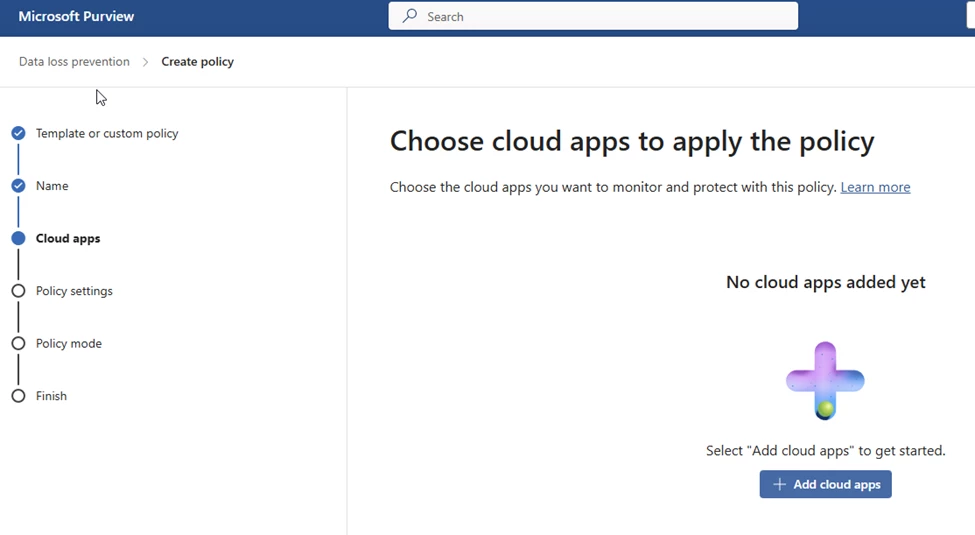Viewport: 975px width, 535px height.
Task: Click the colorful plus illustration
Action: click(825, 380)
